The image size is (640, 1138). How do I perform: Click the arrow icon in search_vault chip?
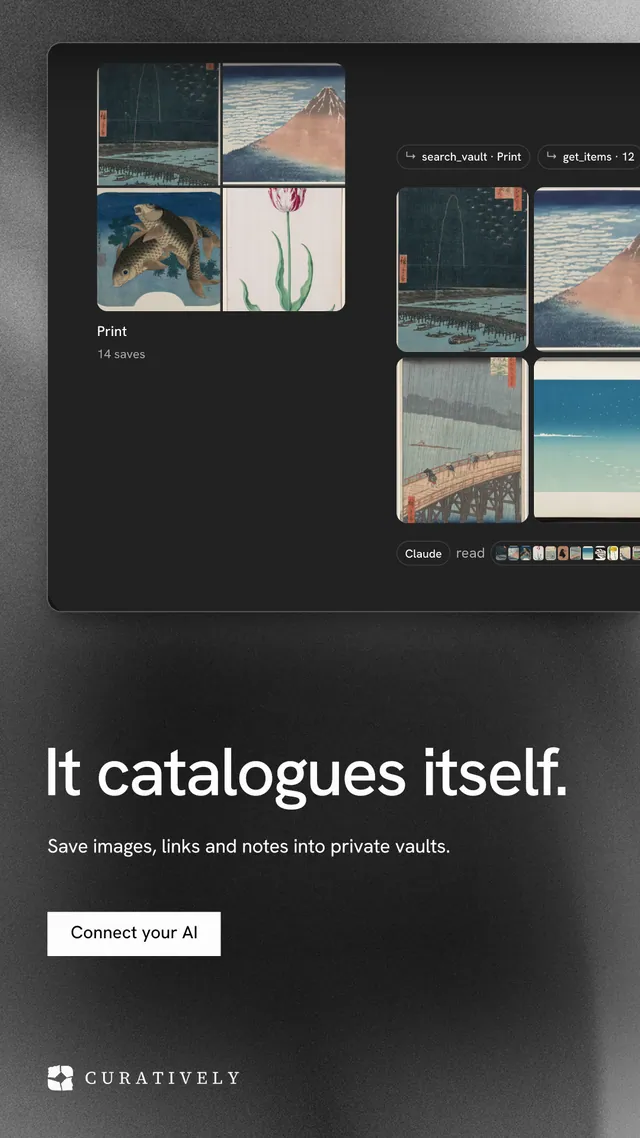410,156
